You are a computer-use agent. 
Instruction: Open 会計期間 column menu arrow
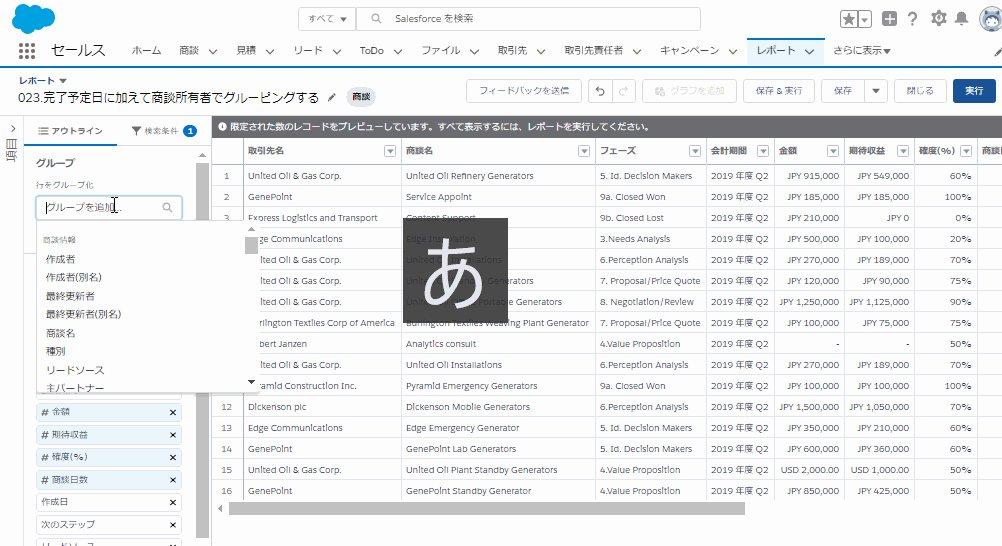[762, 151]
